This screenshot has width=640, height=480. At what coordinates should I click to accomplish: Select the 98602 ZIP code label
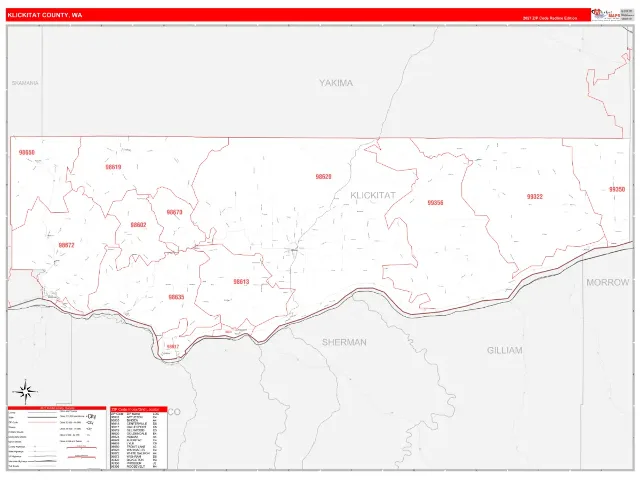138,225
